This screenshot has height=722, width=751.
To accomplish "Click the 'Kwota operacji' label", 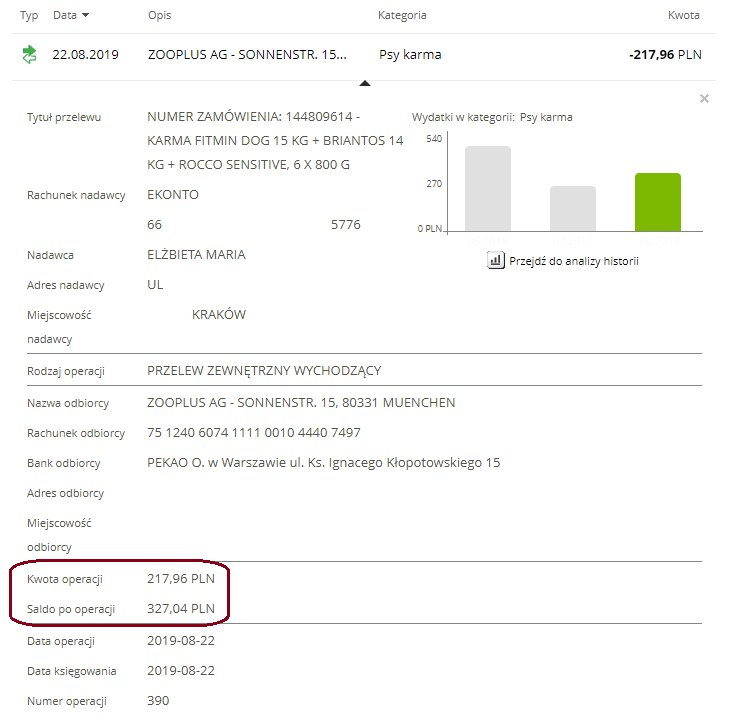I will point(65,579).
